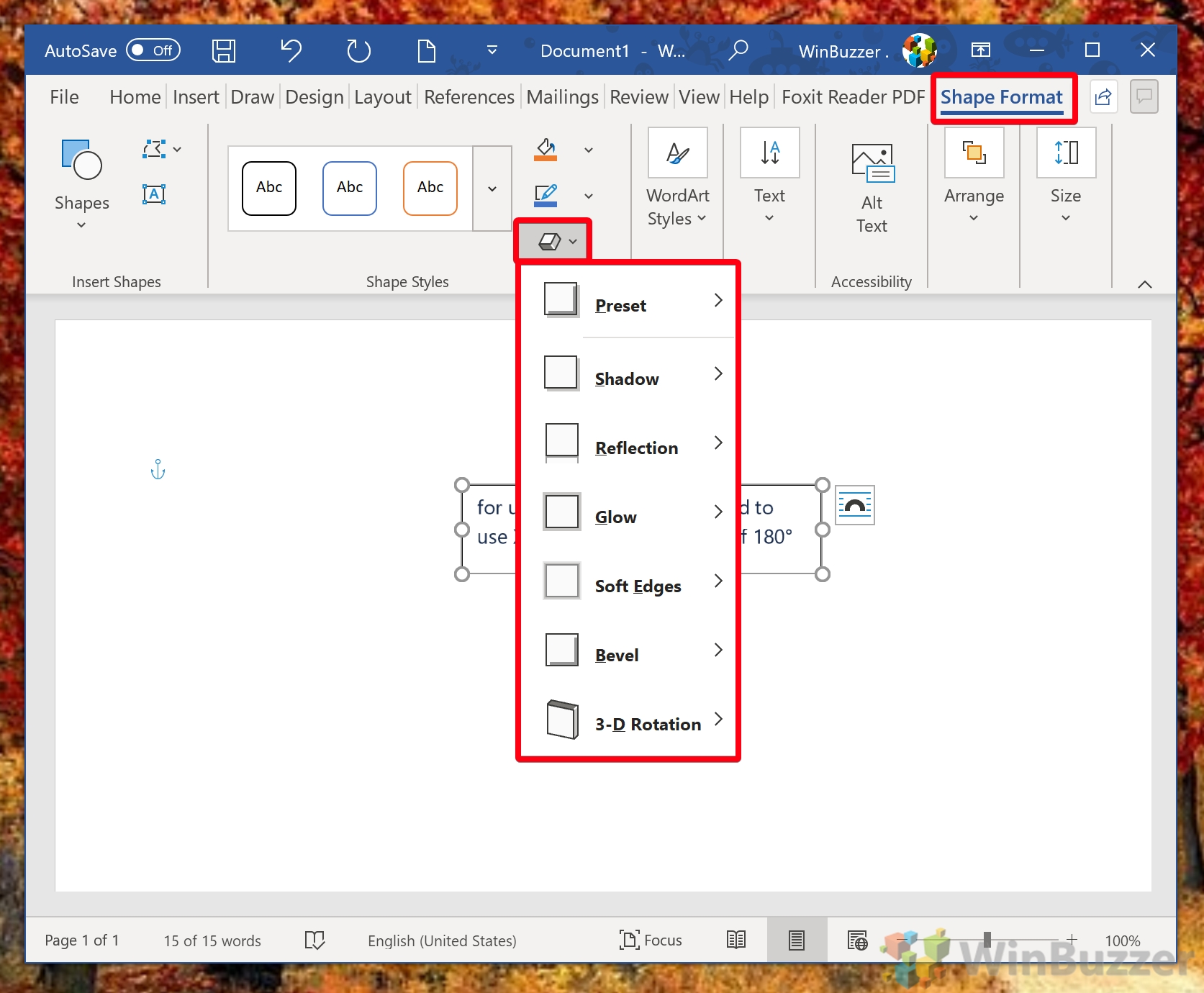Screen dimensions: 1204x993
Task: Apply orange outline Abc shape style
Action: tap(430, 189)
